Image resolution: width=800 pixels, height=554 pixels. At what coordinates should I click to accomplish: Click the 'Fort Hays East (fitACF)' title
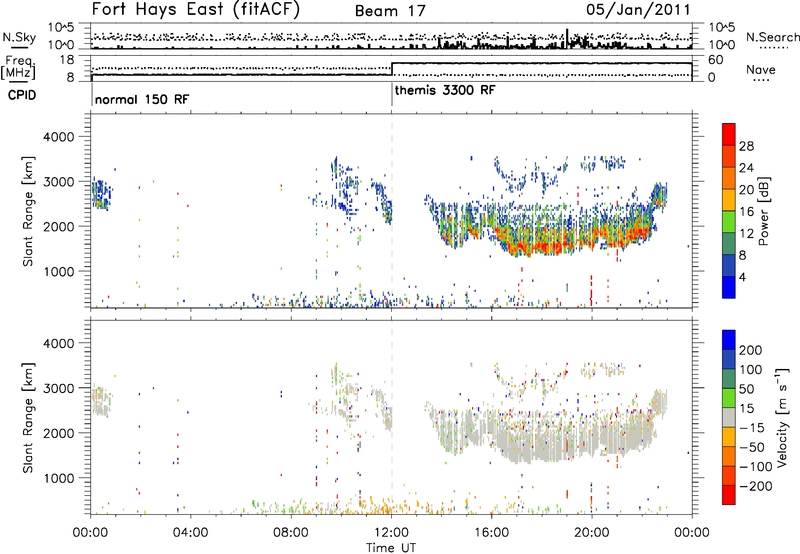point(195,10)
